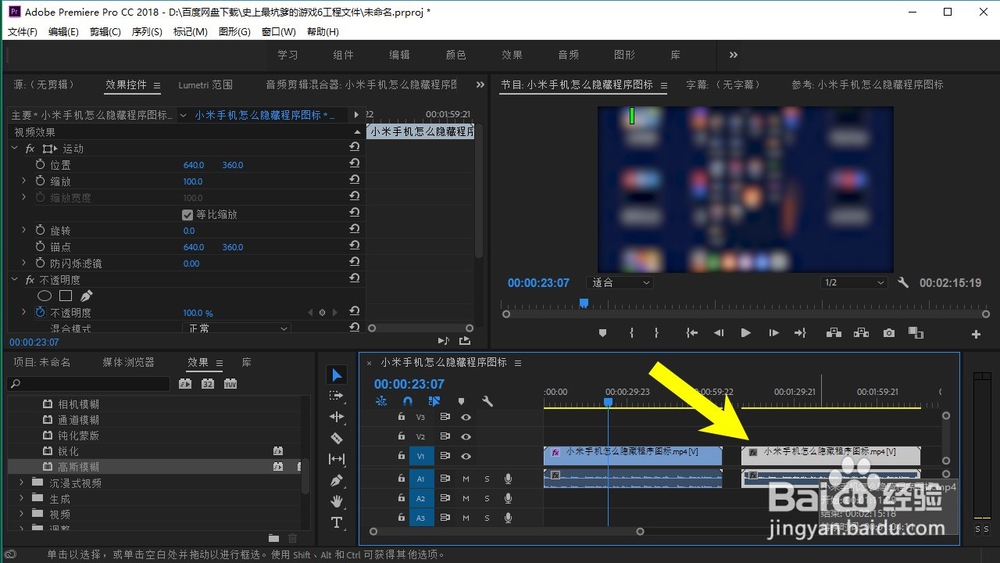
Task: Add marker in Program monitor
Action: (603, 333)
